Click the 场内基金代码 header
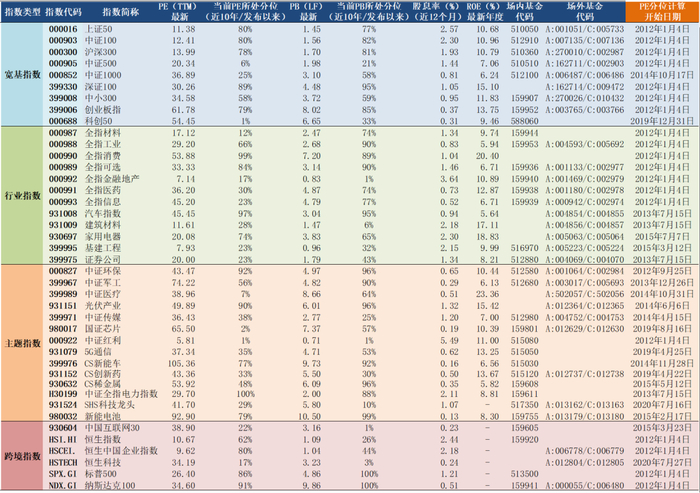Image resolution: width=700 pixels, height=493 pixels. click(525, 12)
